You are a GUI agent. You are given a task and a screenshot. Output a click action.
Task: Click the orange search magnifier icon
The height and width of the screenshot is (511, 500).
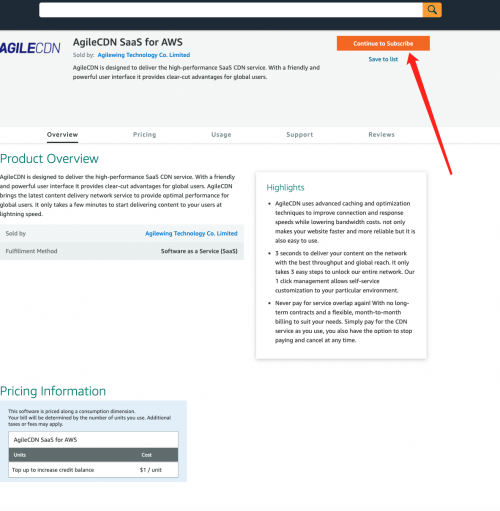(x=432, y=10)
